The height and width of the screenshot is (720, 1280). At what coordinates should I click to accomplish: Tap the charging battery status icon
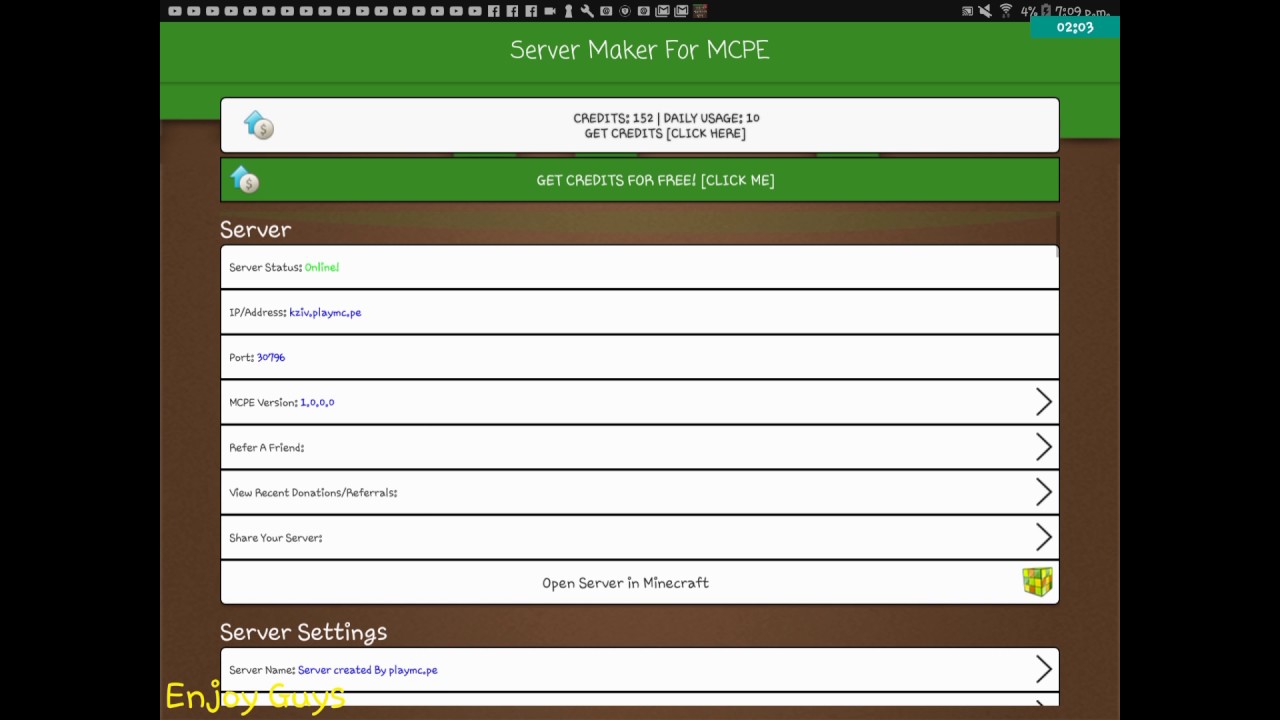[x=1046, y=10]
